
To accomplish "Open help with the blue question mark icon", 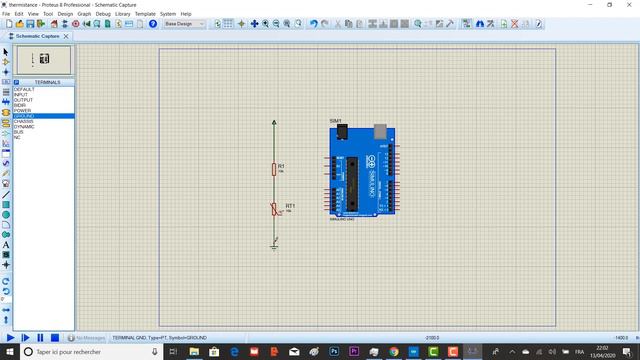I will pyautogui.click(x=153, y=24).
